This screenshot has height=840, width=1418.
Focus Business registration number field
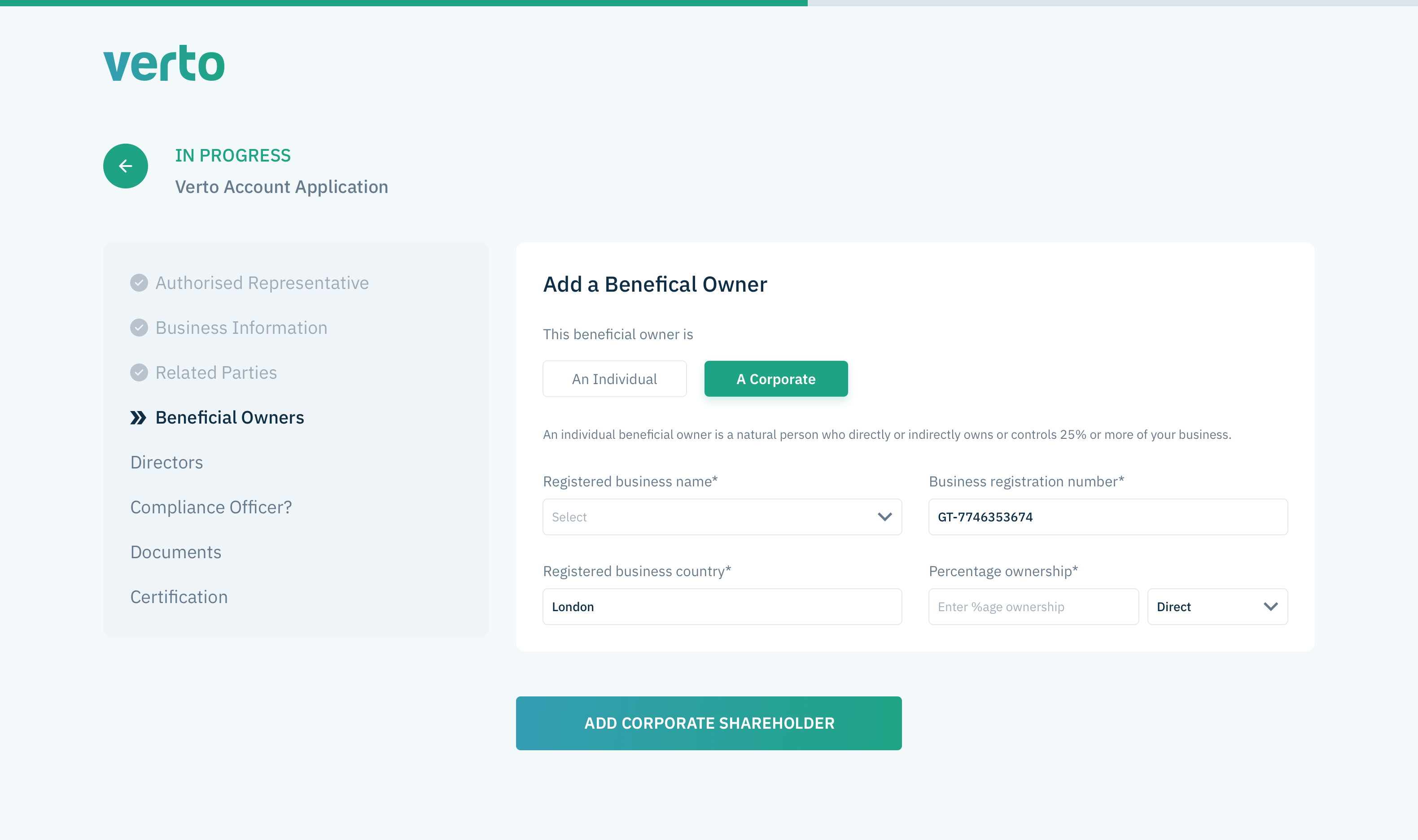[1108, 517]
